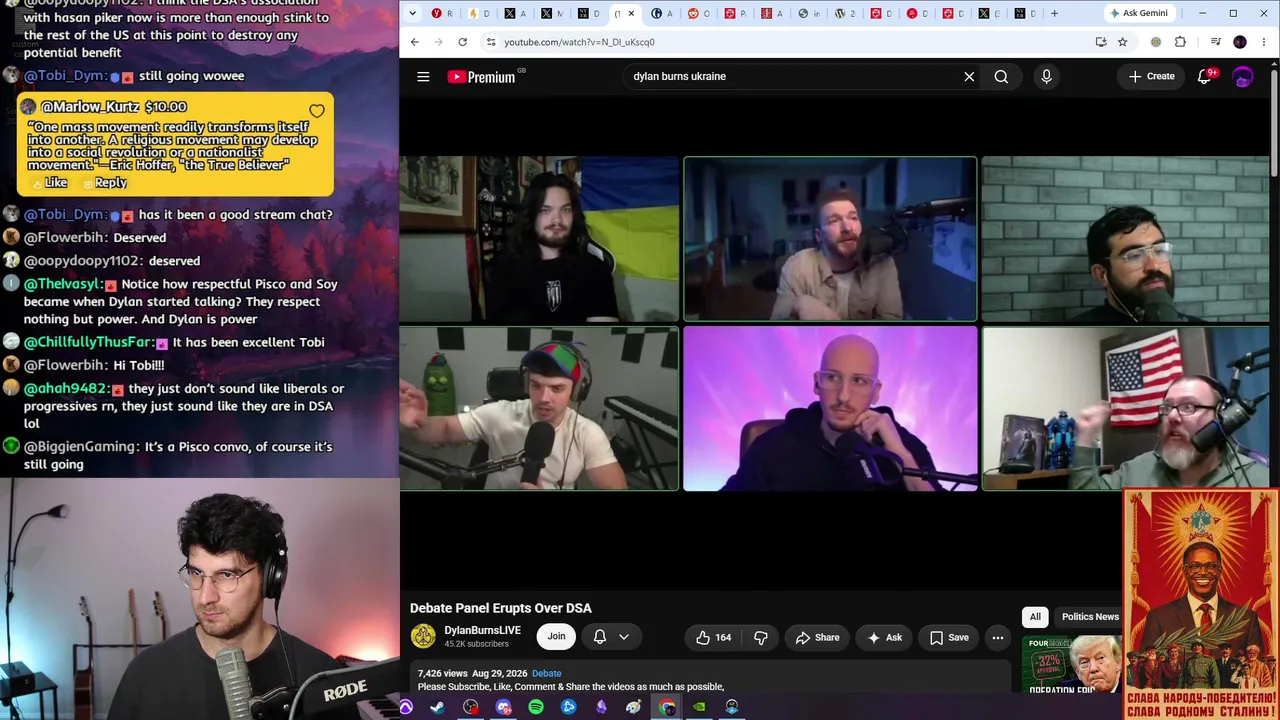Open more actions ellipsis under video
The width and height of the screenshot is (1280, 720).
pos(997,637)
